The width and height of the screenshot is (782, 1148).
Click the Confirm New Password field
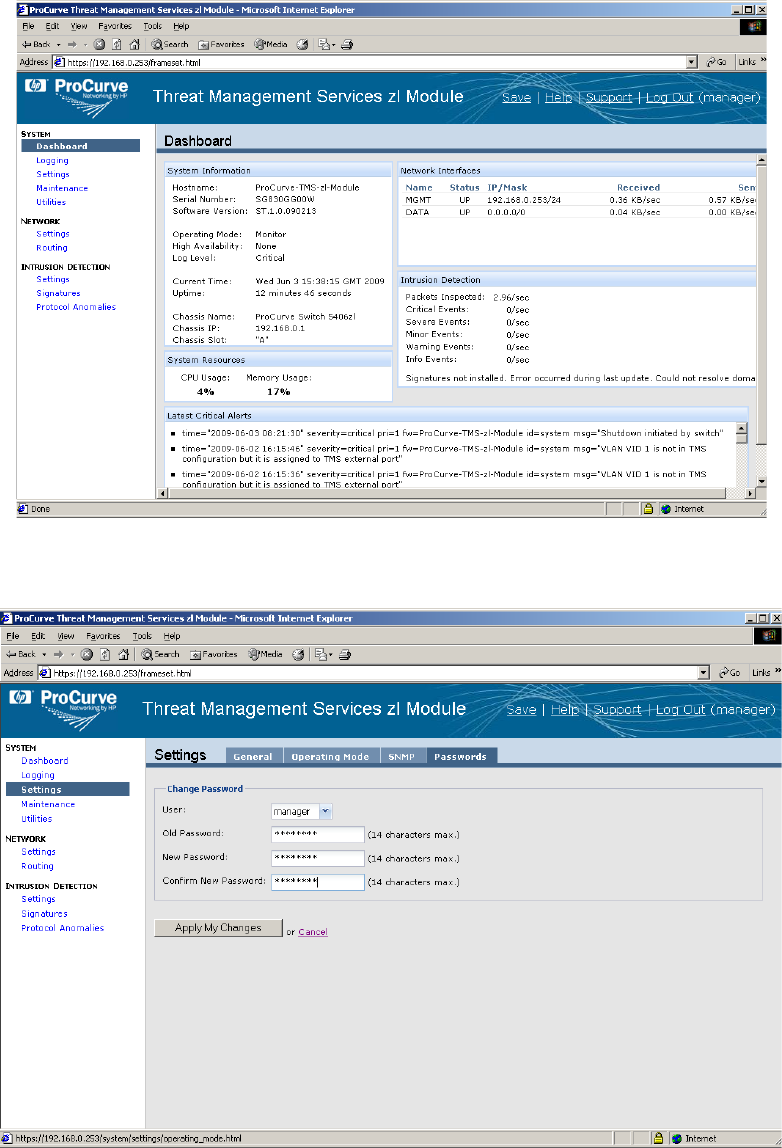coord(318,882)
